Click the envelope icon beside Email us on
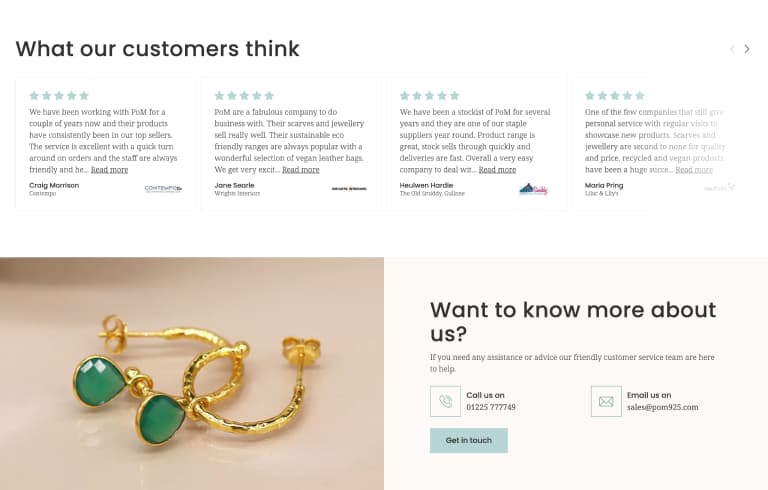Image resolution: width=768 pixels, height=490 pixels. 606,401
